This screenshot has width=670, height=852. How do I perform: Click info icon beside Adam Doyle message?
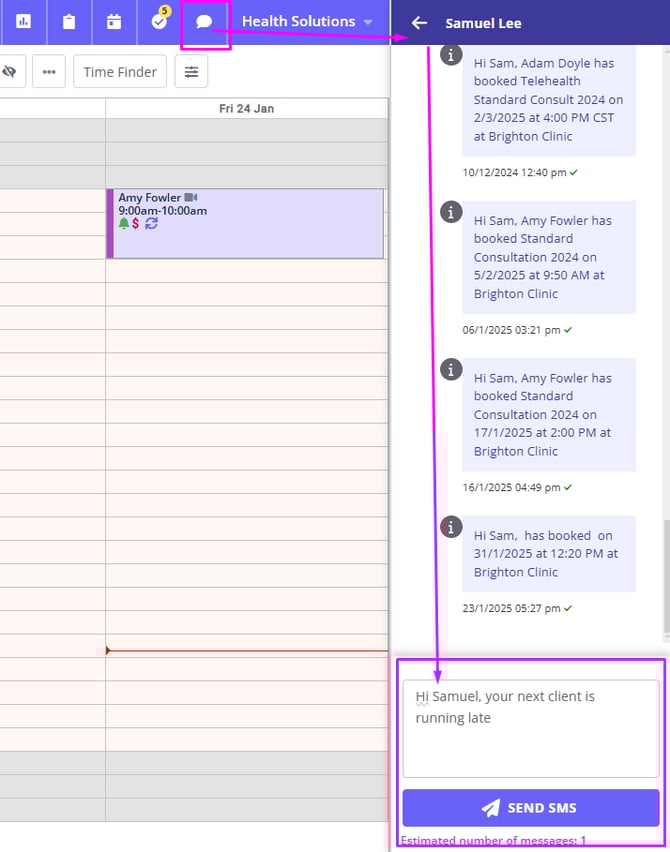point(452,54)
